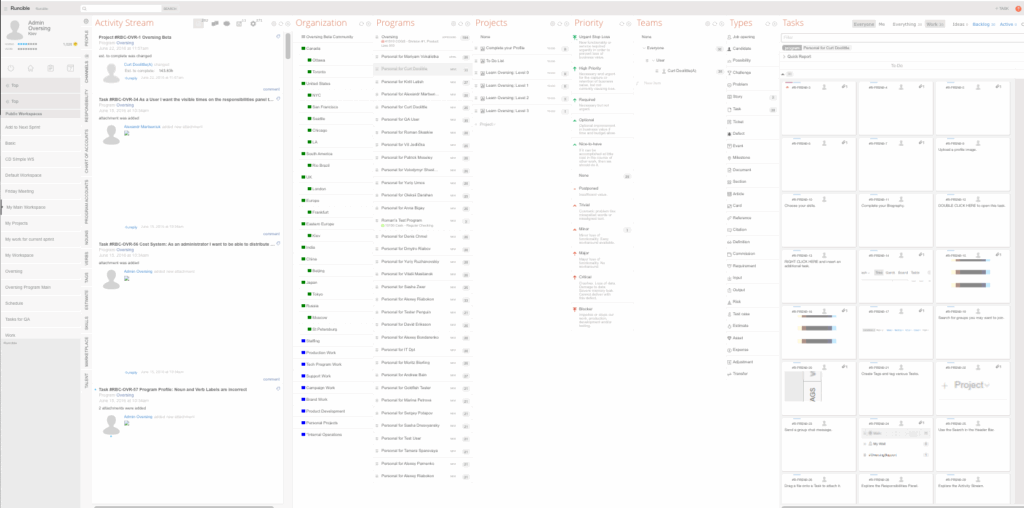
Task: Click the single speech bubble icon in Activity Stream
Action: (227, 24)
